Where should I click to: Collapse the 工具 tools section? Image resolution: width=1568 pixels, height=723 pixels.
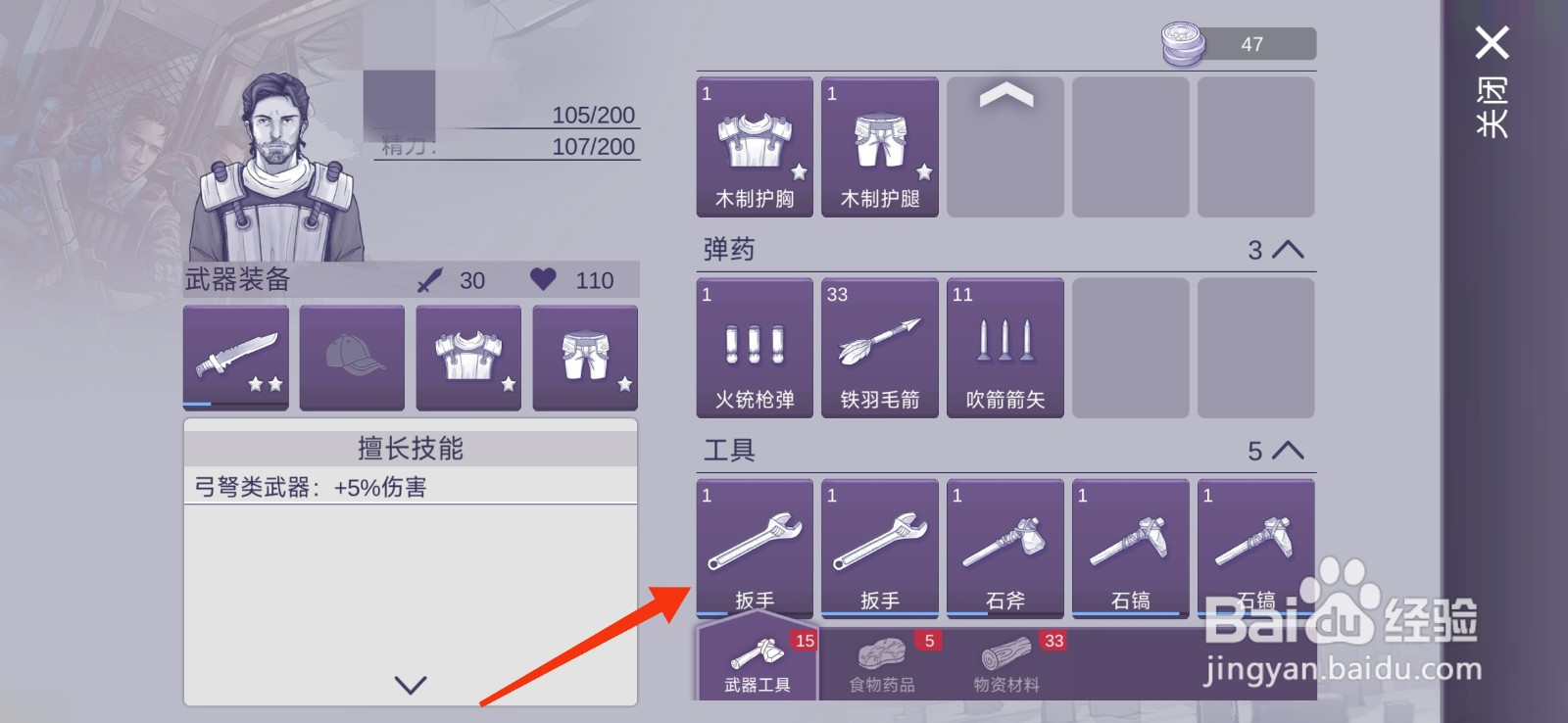[1288, 451]
